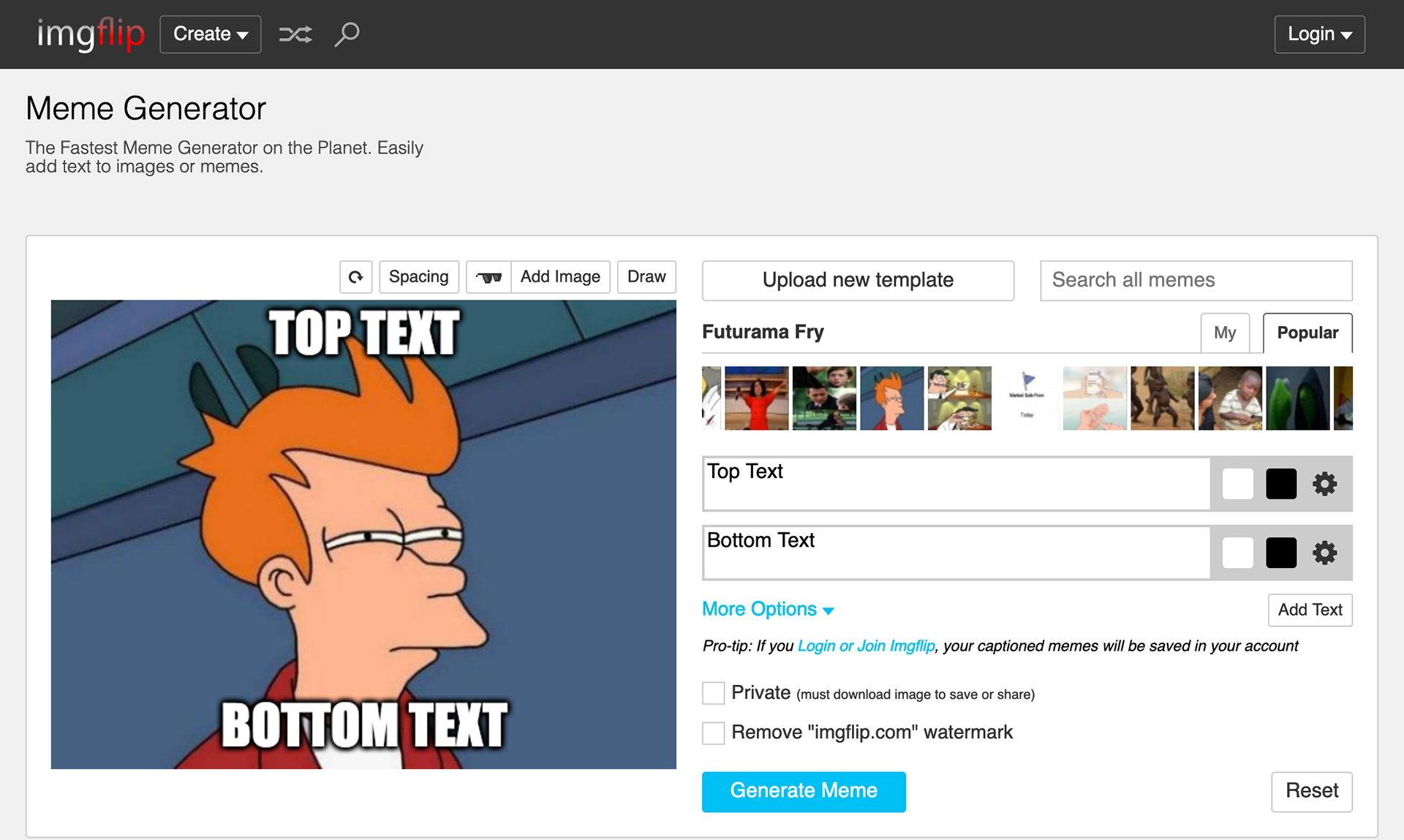
Task: Click the Generate Meme button
Action: tap(804, 792)
